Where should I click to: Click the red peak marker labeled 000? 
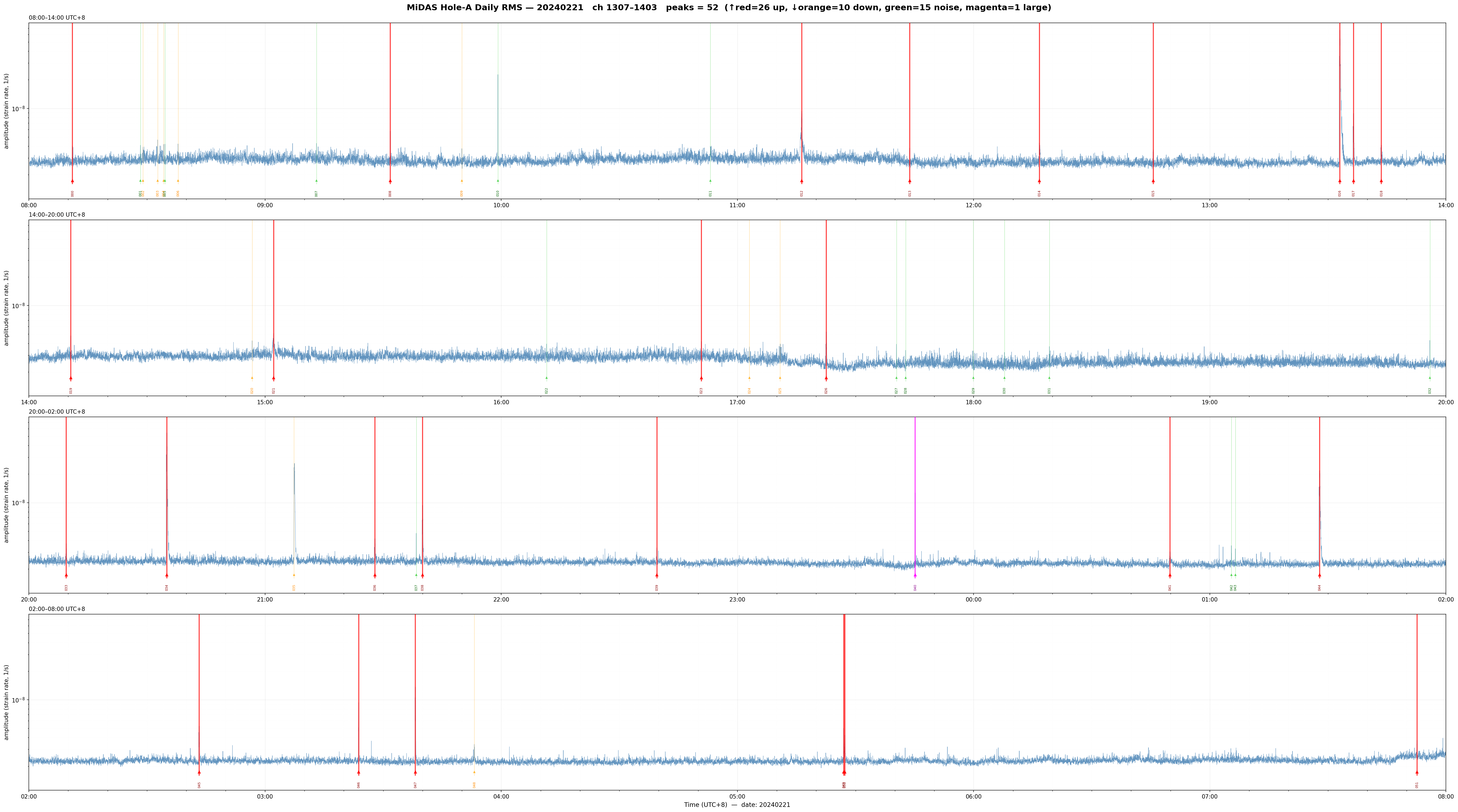(72, 181)
